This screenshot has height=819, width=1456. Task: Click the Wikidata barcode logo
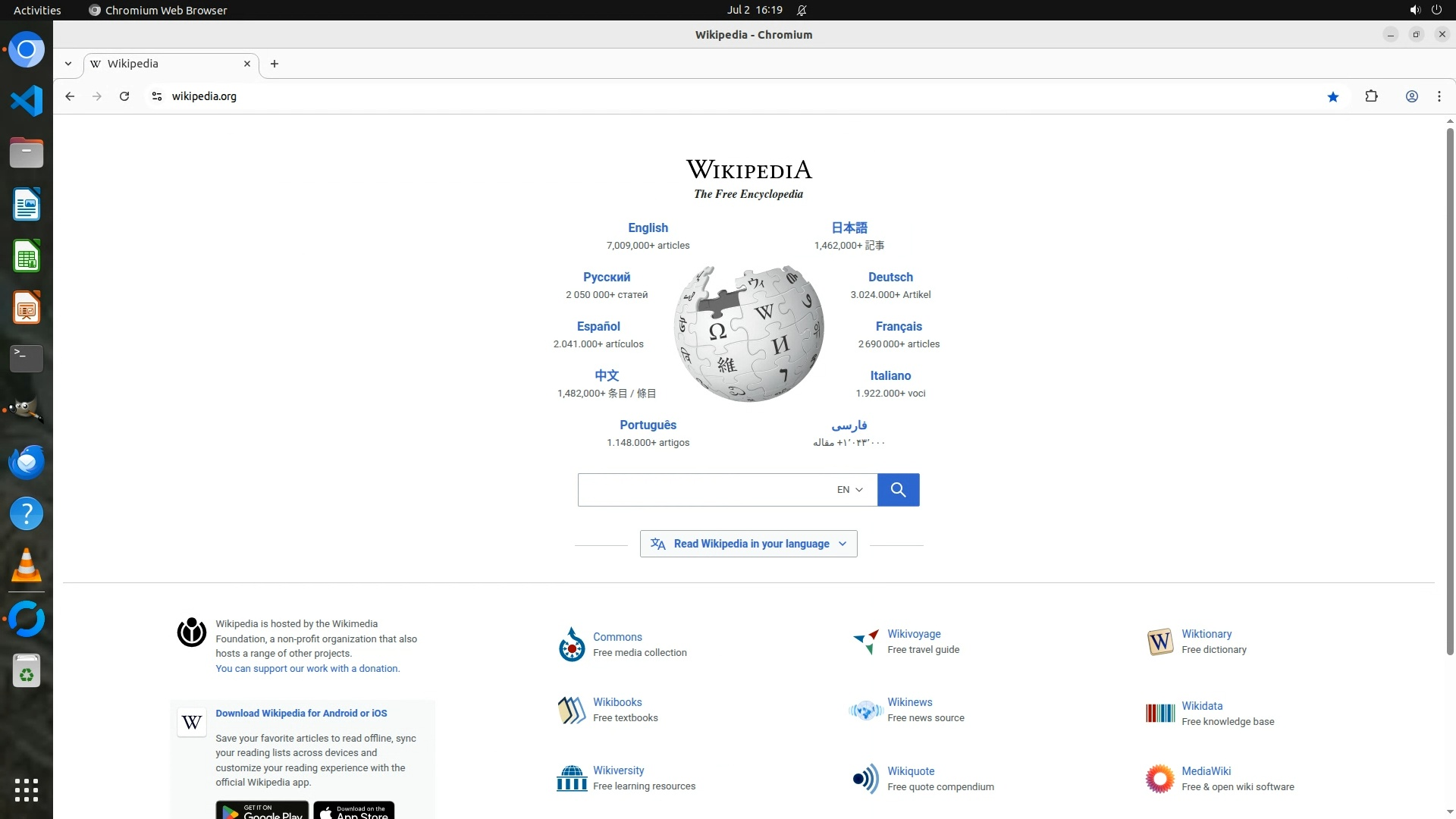(1159, 713)
